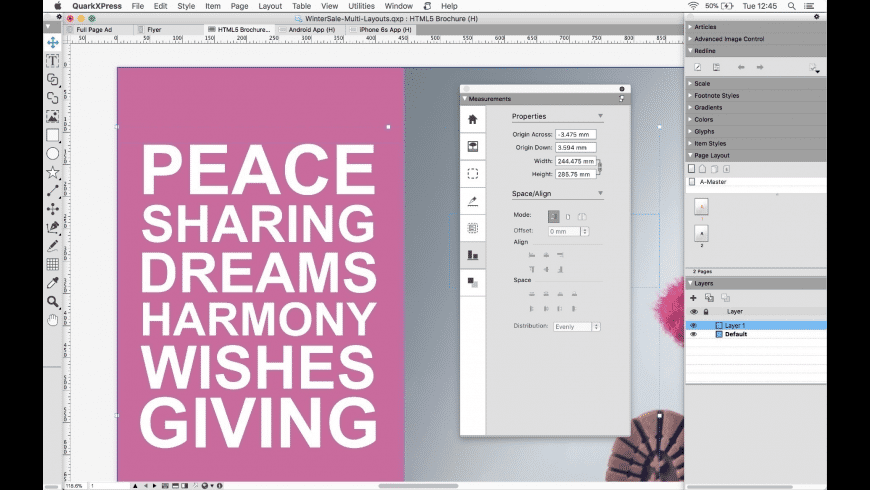870x490 pixels.
Task: Select the Table tool
Action: click(53, 264)
